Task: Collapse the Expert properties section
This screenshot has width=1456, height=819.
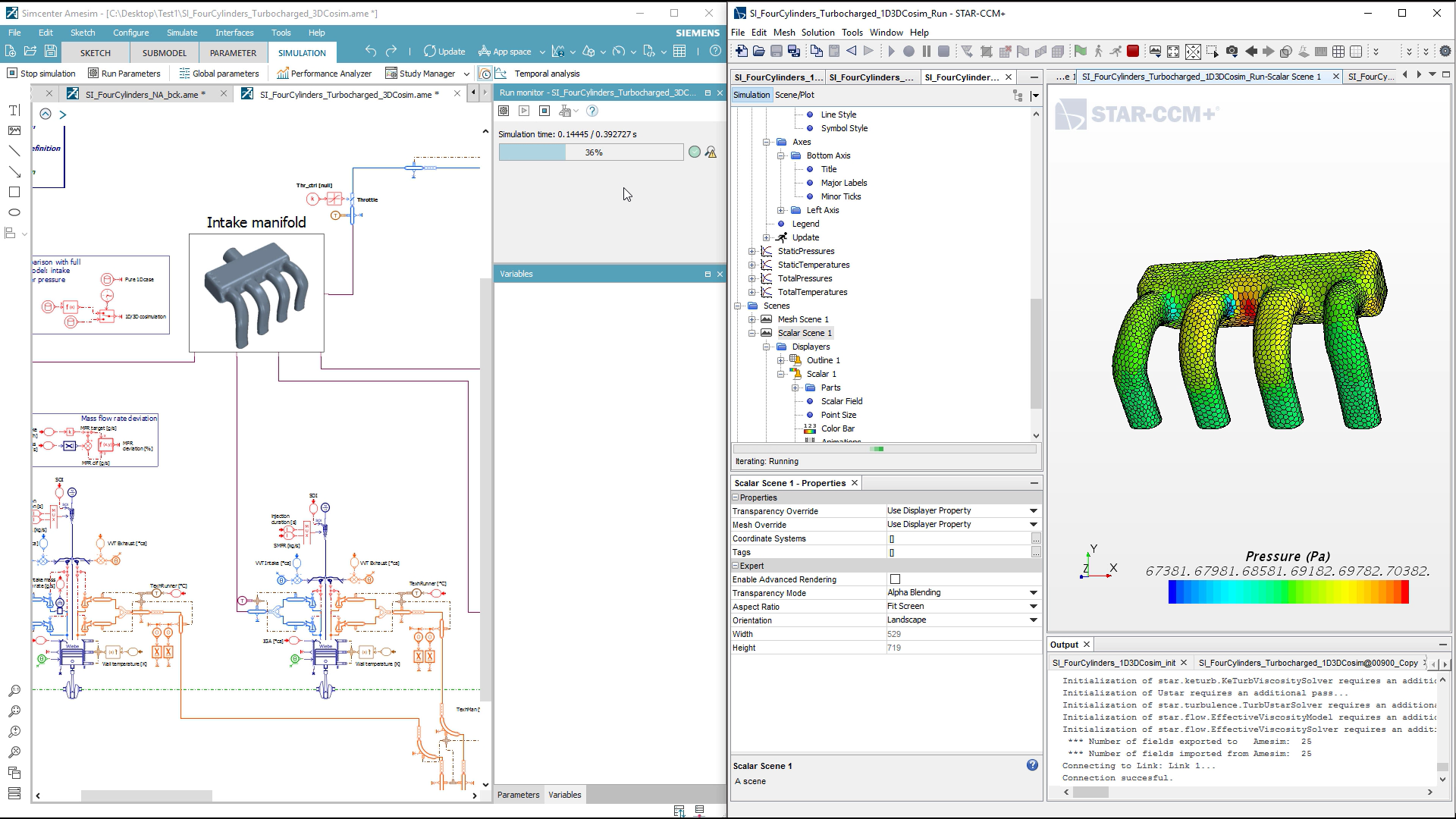Action: coord(735,566)
